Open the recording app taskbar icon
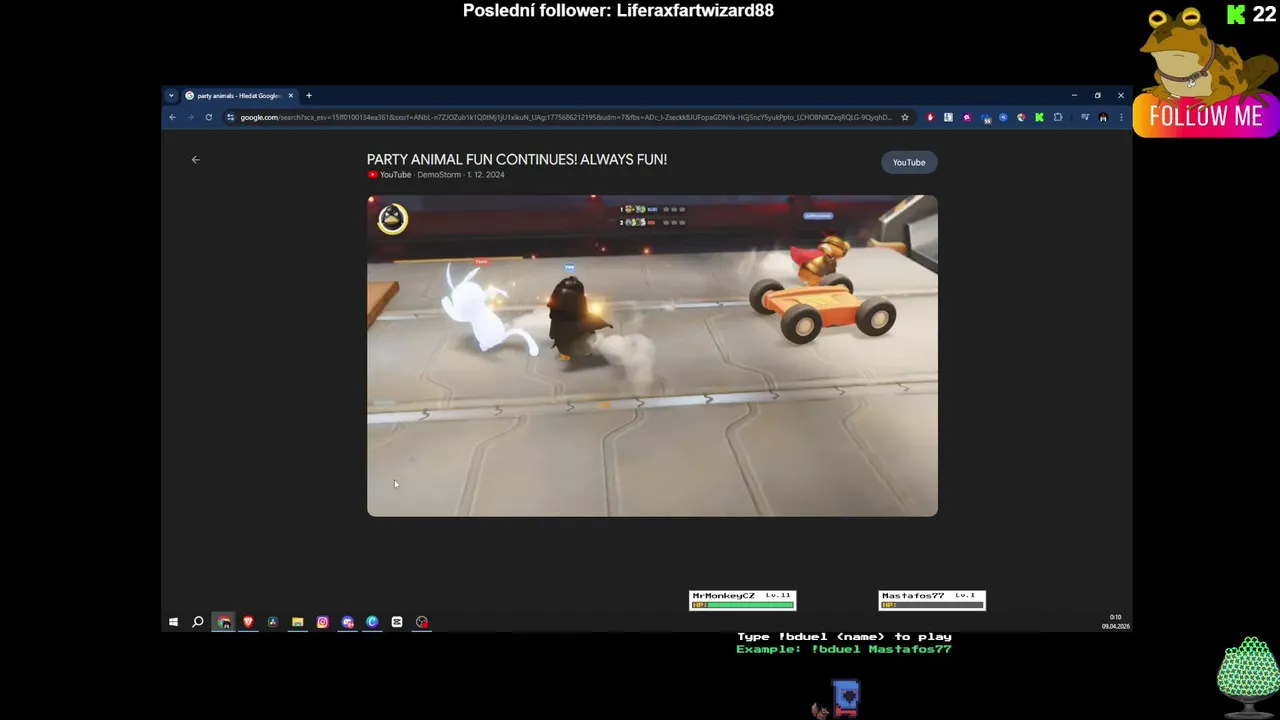Viewport: 1280px width, 720px height. 422,622
